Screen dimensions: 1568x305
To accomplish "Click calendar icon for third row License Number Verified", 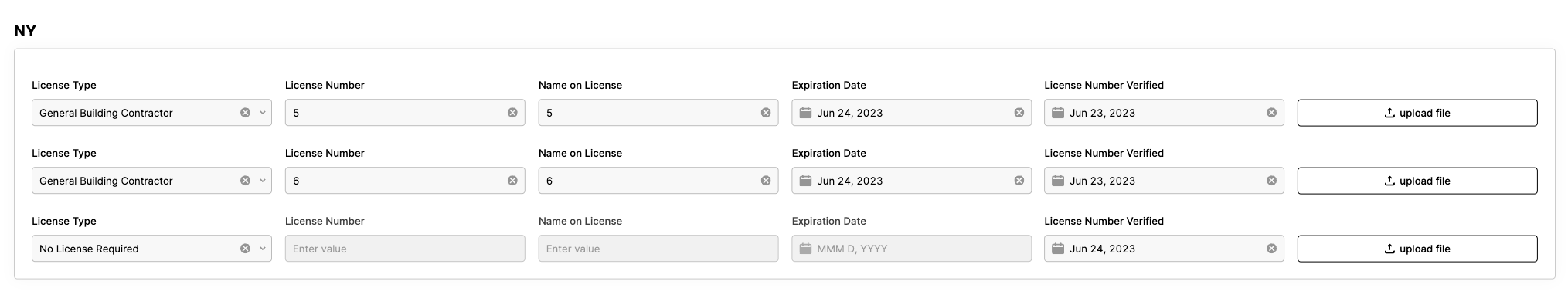I will coord(1058,249).
